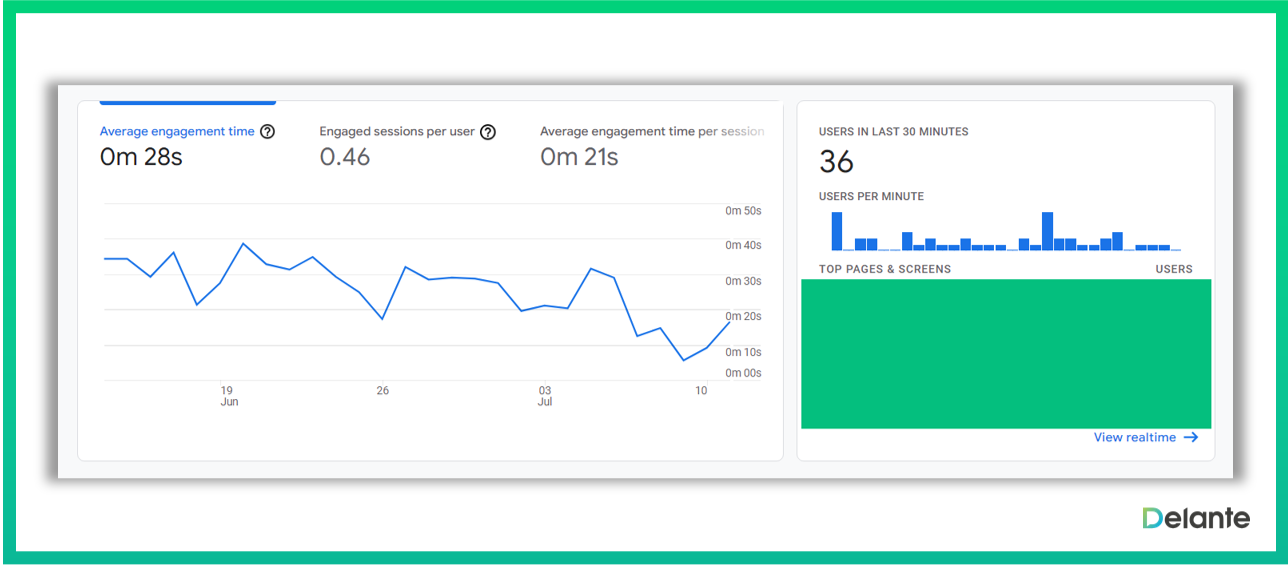Image resolution: width=1288 pixels, height=567 pixels.
Task: Click the tall middle bar in Users per minute
Action: point(1047,231)
